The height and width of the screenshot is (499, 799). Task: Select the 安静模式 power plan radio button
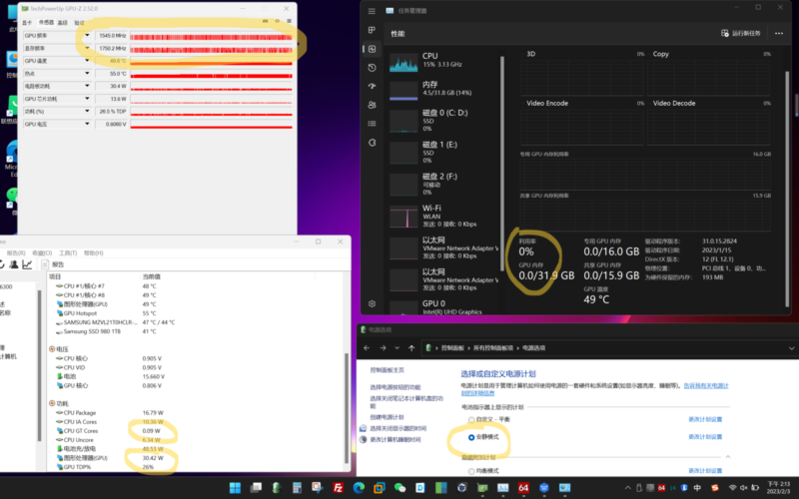471,437
